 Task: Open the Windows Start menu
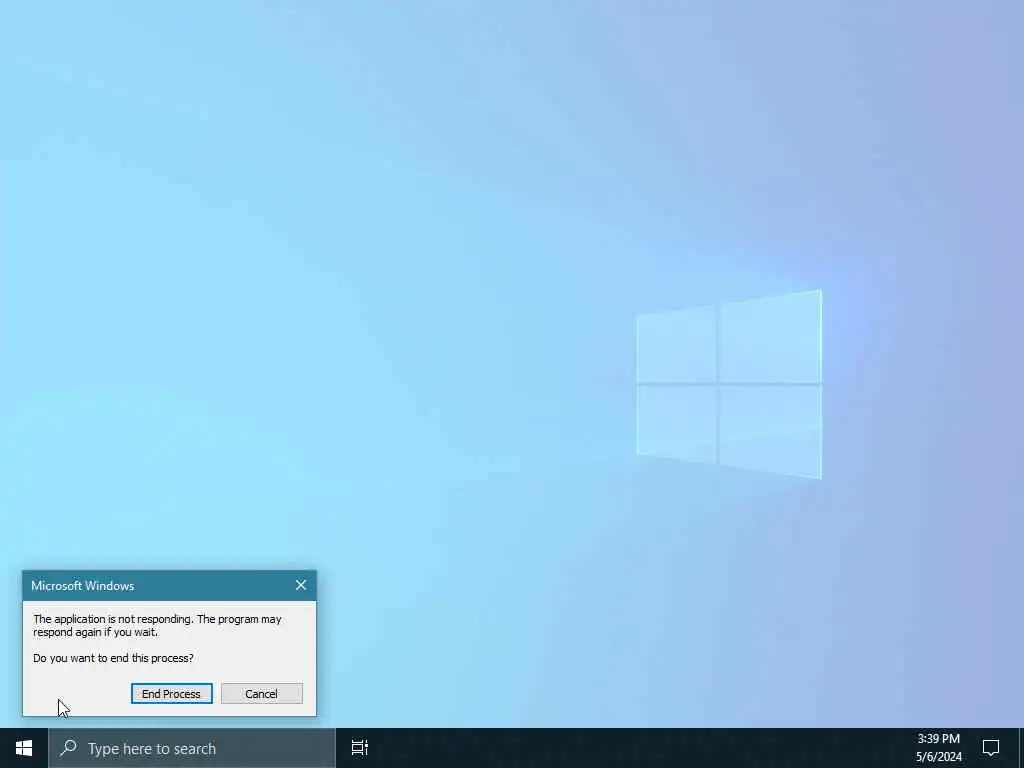click(x=24, y=748)
